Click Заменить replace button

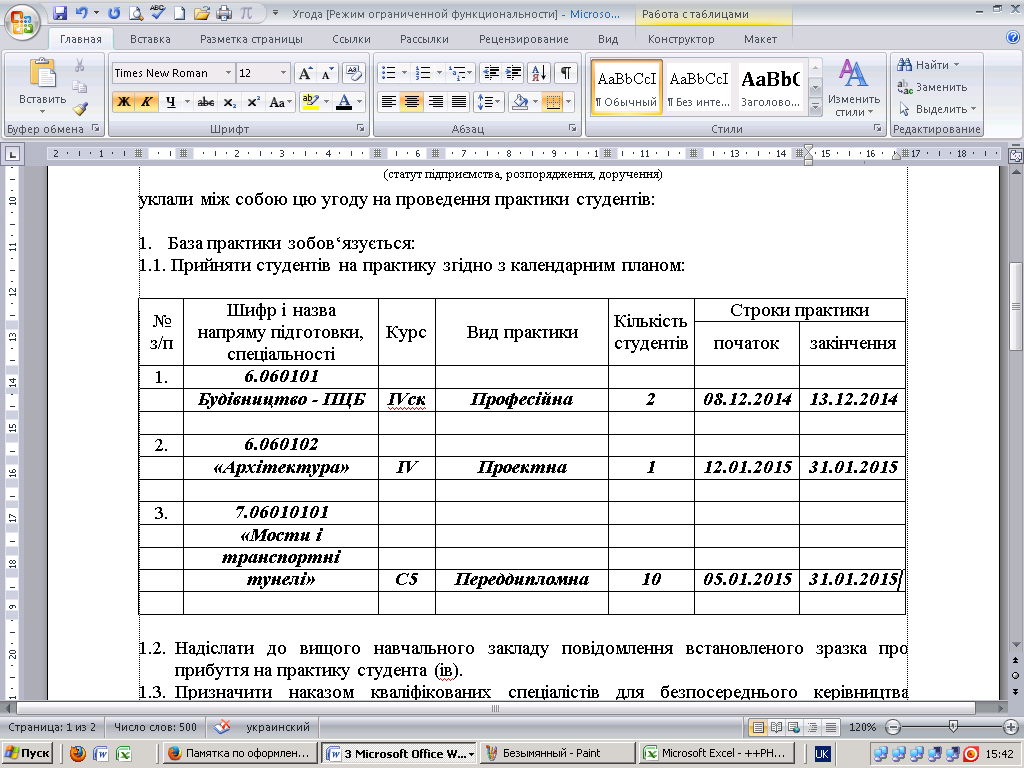pos(933,87)
